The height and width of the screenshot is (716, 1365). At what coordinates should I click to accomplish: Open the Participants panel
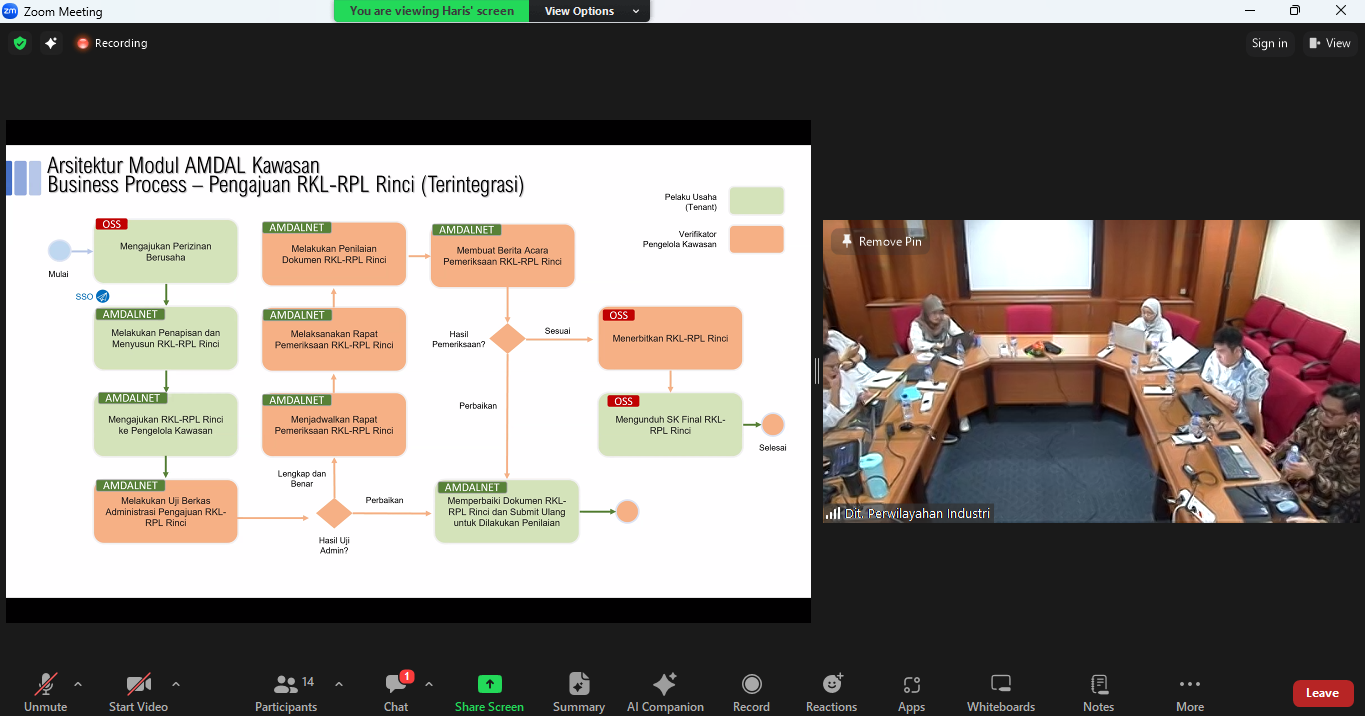coord(286,692)
